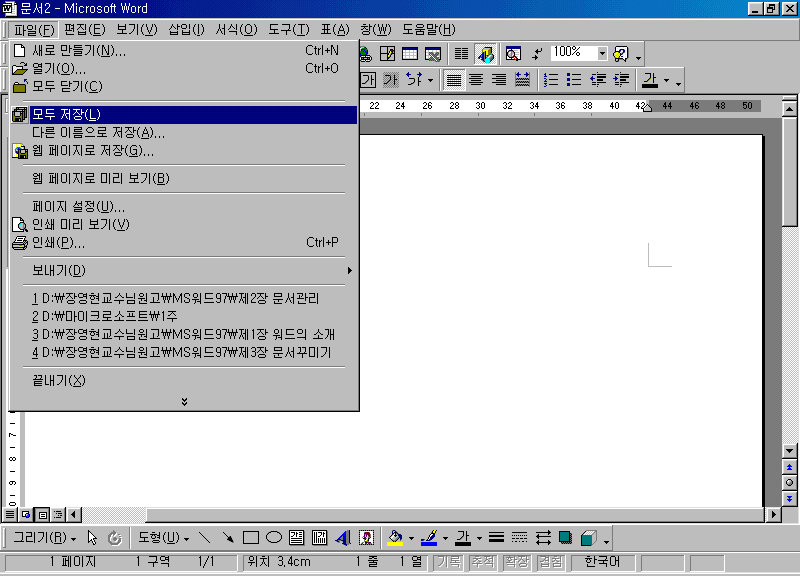
Task: Expand the Send To (보내기) submenu
Action: [184, 270]
